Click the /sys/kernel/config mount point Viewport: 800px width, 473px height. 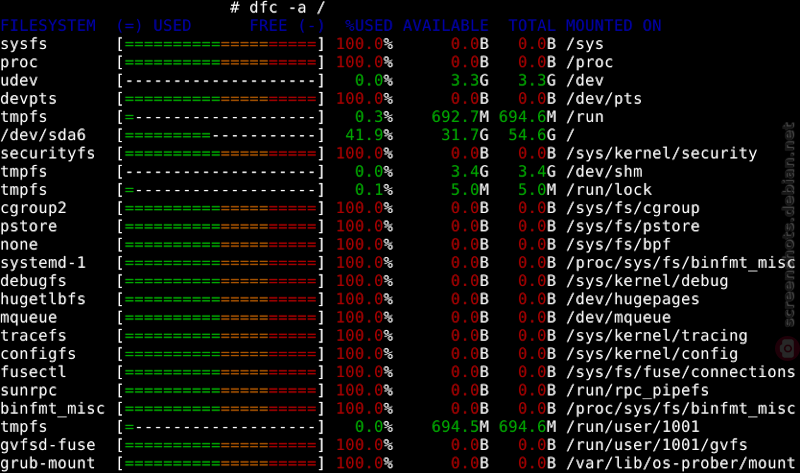(x=652, y=354)
